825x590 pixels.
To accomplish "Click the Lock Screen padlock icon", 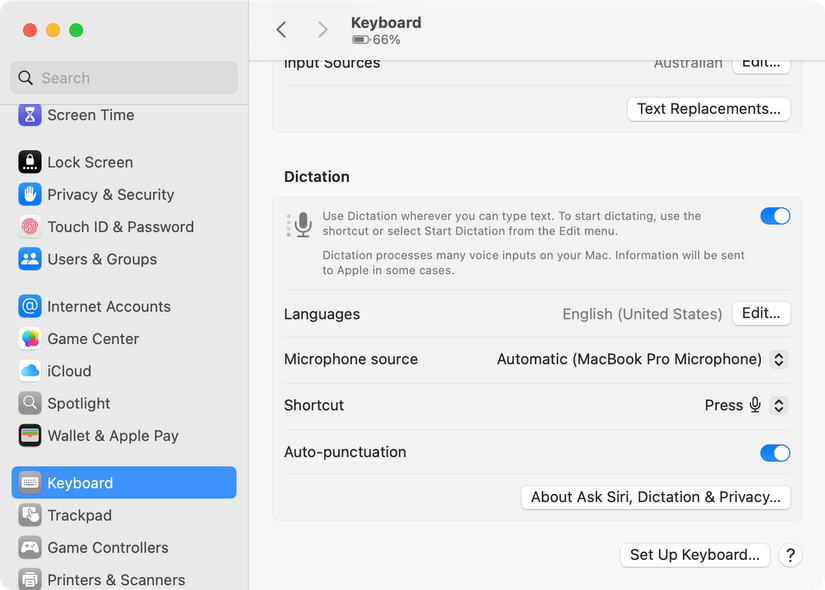I will [x=30, y=162].
